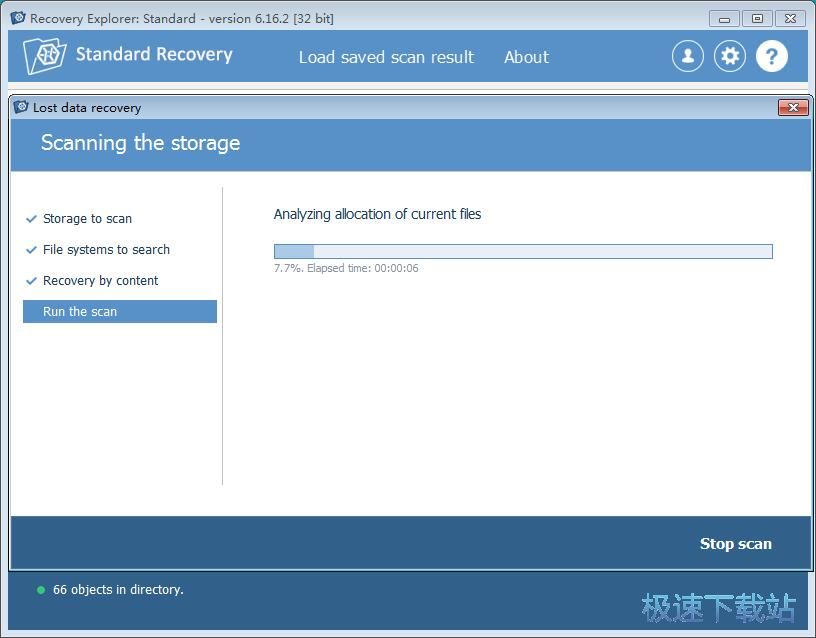This screenshot has height=638, width=816.
Task: Click the Standard Recovery title text
Action: point(154,54)
